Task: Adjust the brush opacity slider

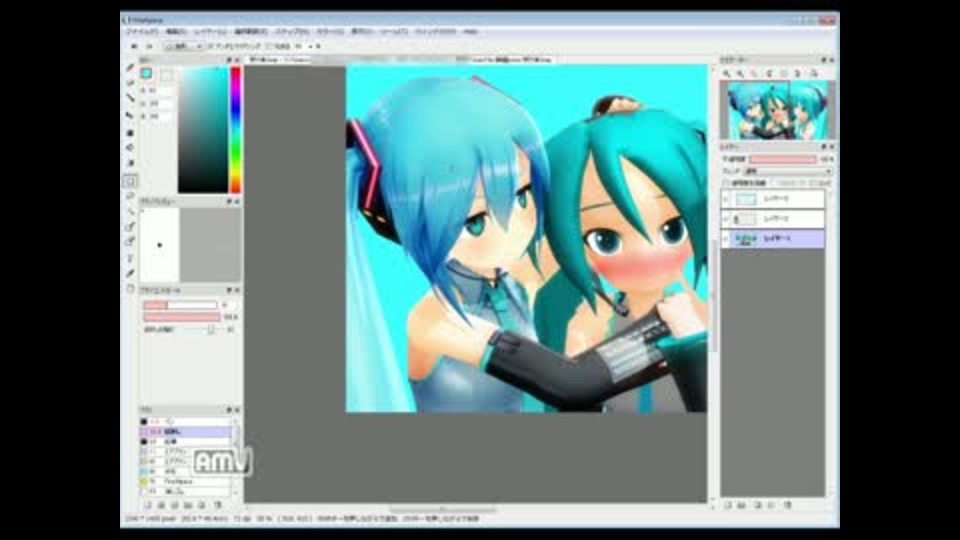Action: [181, 317]
